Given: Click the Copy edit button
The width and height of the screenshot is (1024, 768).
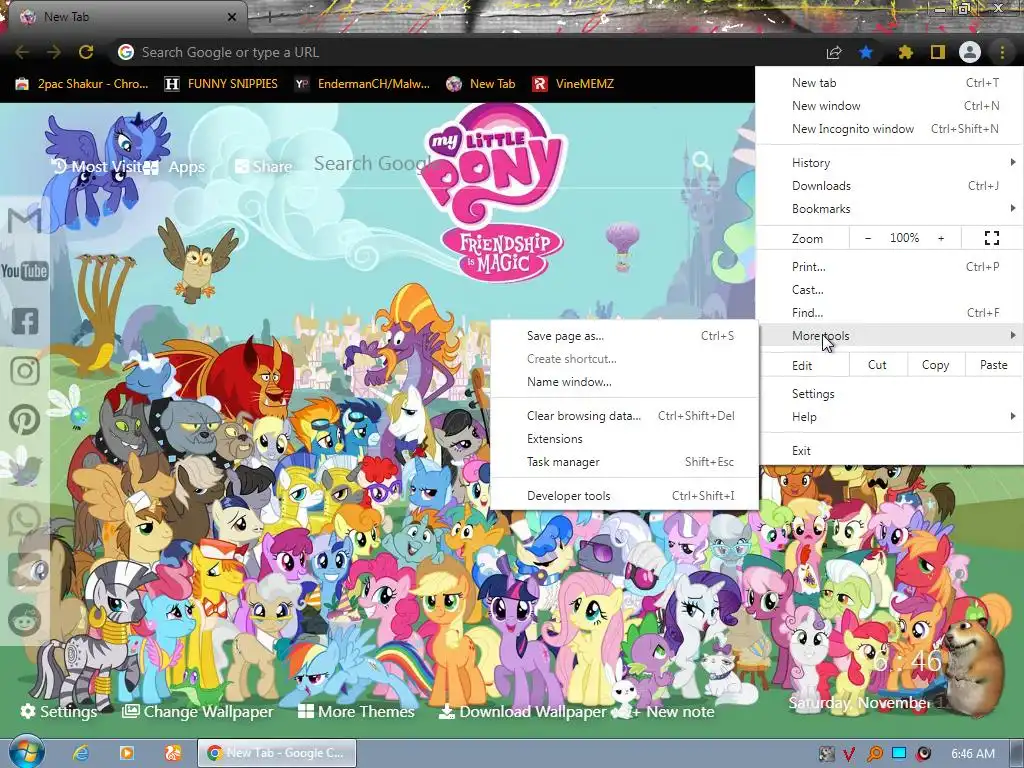Looking at the screenshot, I should point(935,365).
